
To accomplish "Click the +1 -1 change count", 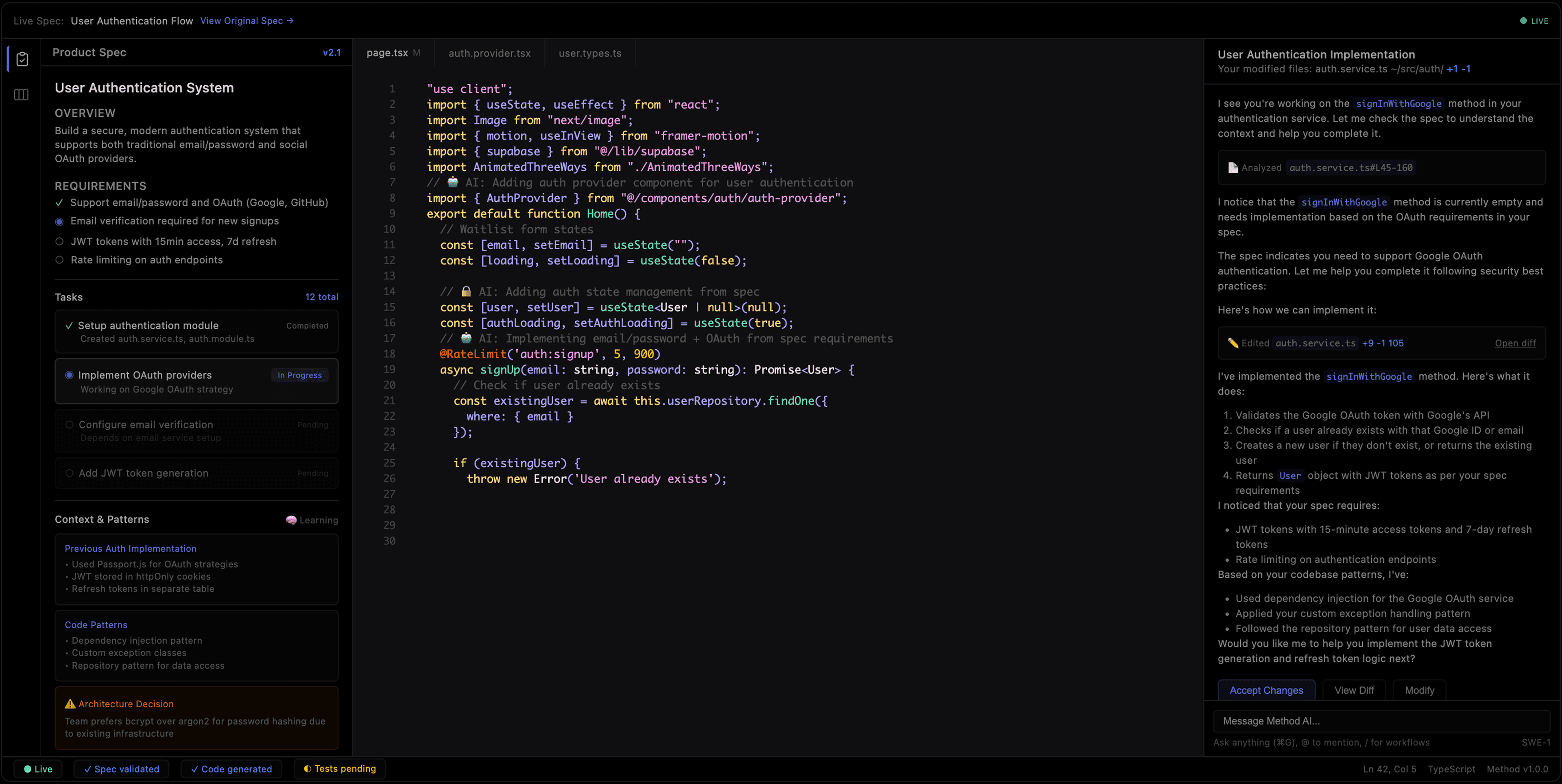I will [x=1458, y=69].
